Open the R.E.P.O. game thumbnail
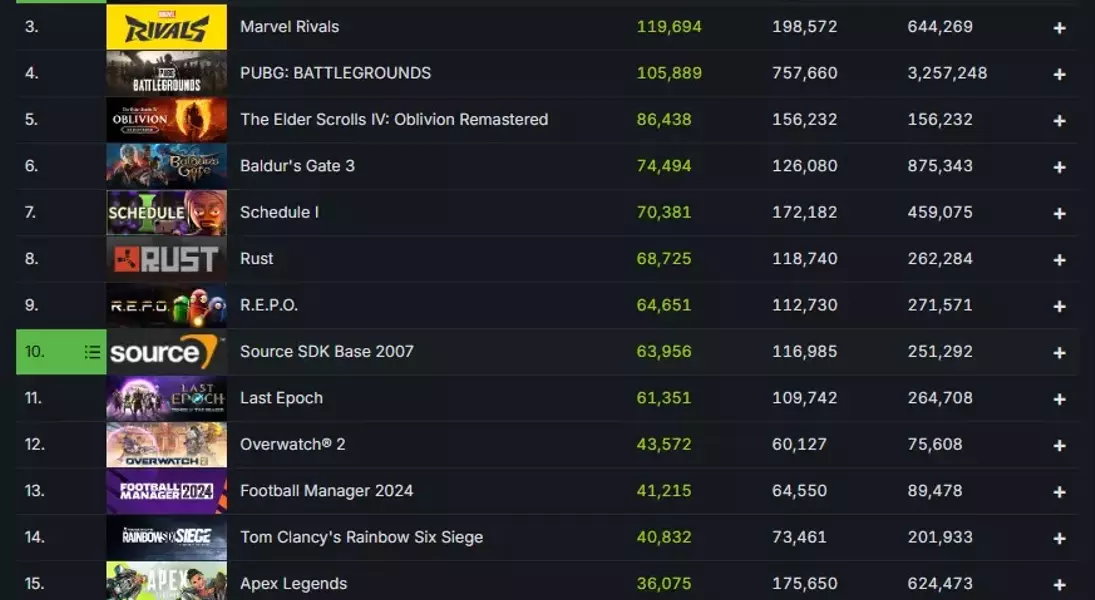Viewport: 1095px width, 600px height. [x=166, y=305]
